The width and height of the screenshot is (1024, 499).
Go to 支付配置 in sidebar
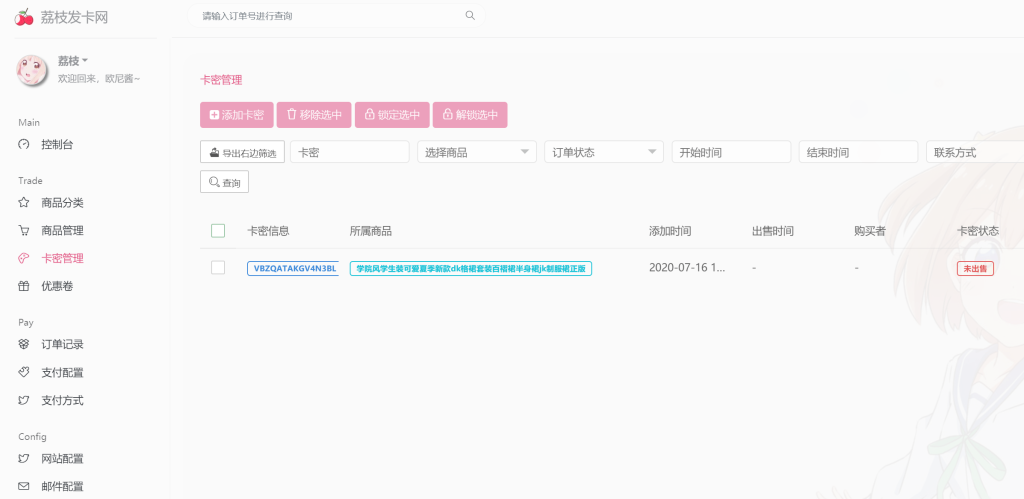click(62, 373)
